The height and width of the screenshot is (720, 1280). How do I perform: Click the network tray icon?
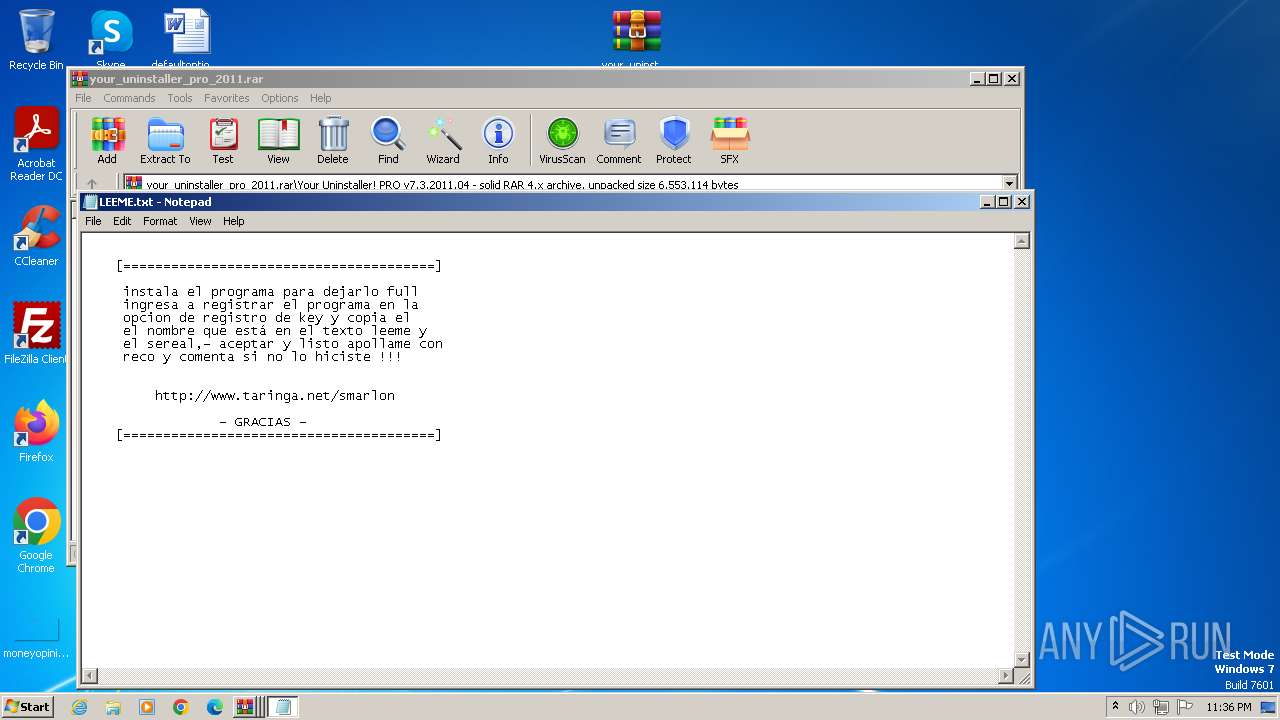pos(1161,707)
